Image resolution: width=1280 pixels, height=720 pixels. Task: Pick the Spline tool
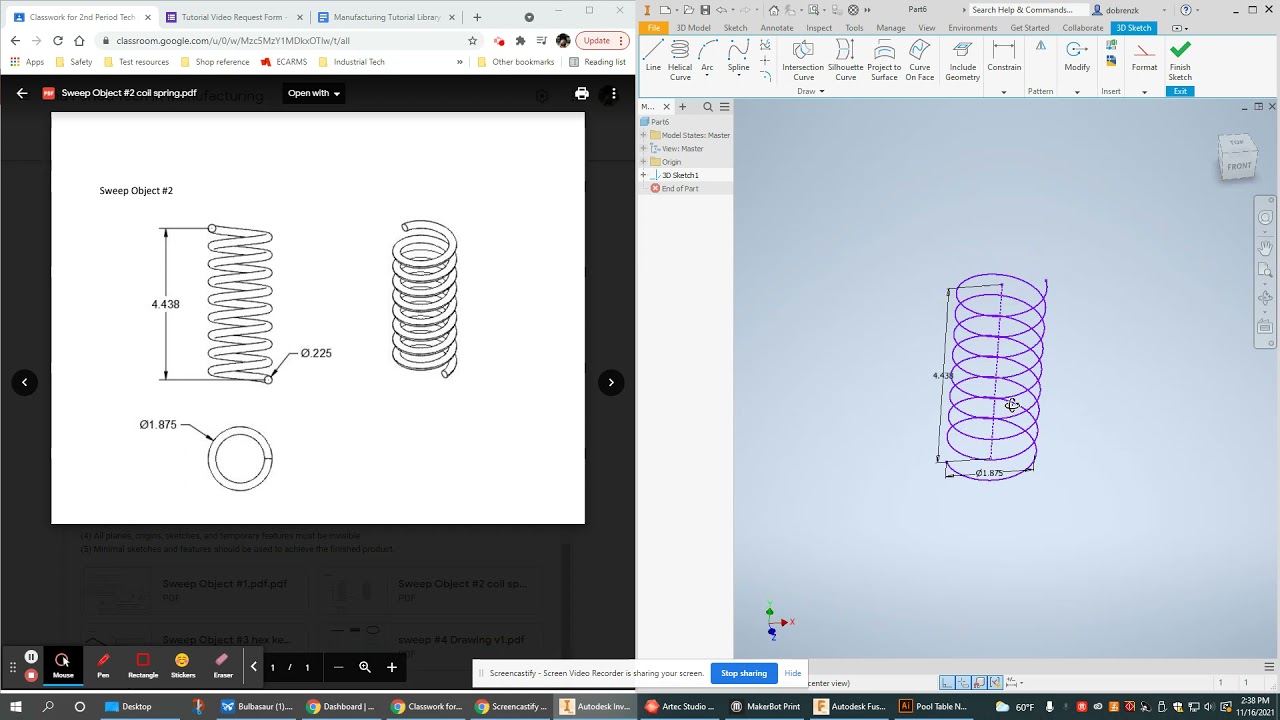(x=738, y=56)
